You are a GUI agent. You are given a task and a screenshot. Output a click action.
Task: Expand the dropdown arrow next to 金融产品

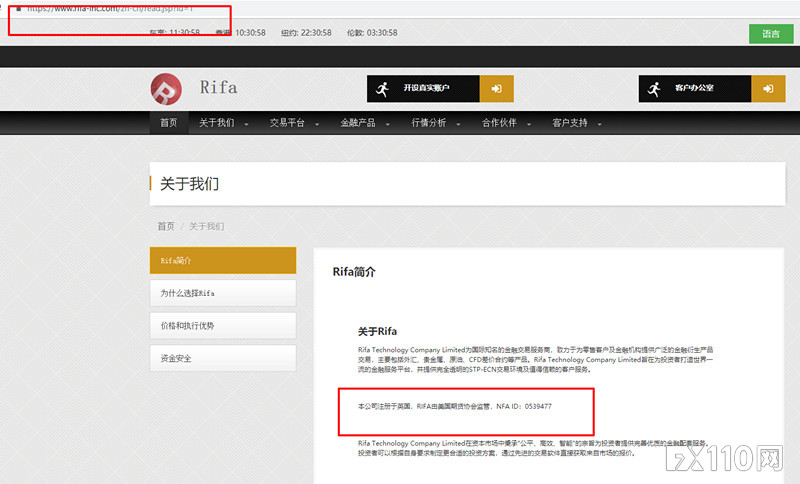pos(388,124)
